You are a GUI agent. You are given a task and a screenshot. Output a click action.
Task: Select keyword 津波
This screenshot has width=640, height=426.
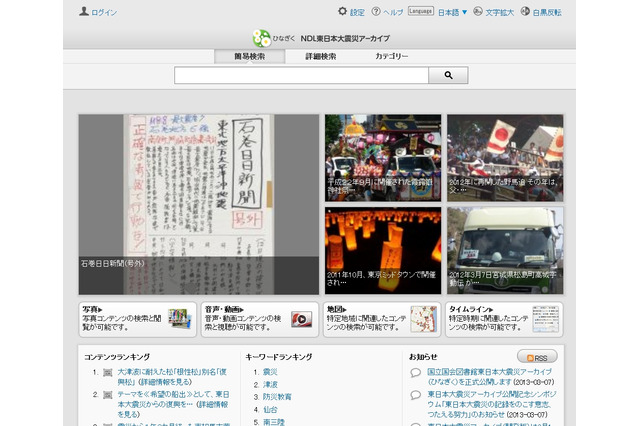click(270, 384)
